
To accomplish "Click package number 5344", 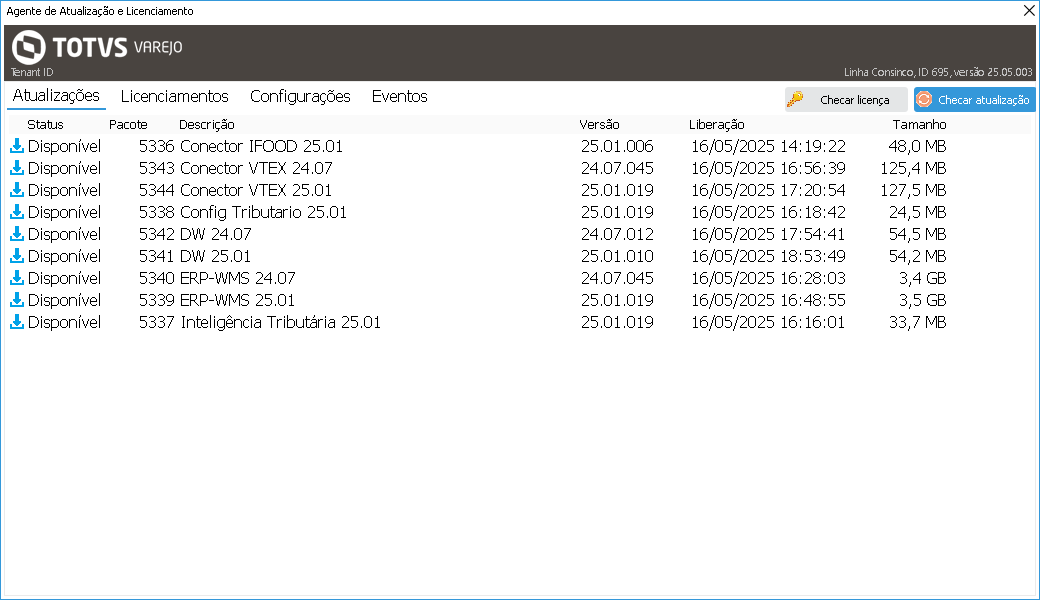I will (x=157, y=190).
